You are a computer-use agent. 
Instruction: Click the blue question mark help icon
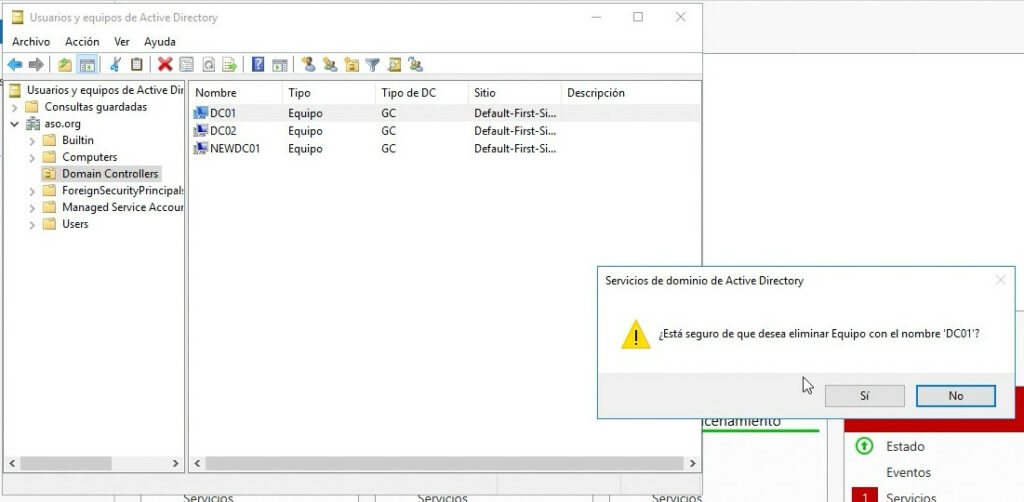click(258, 65)
